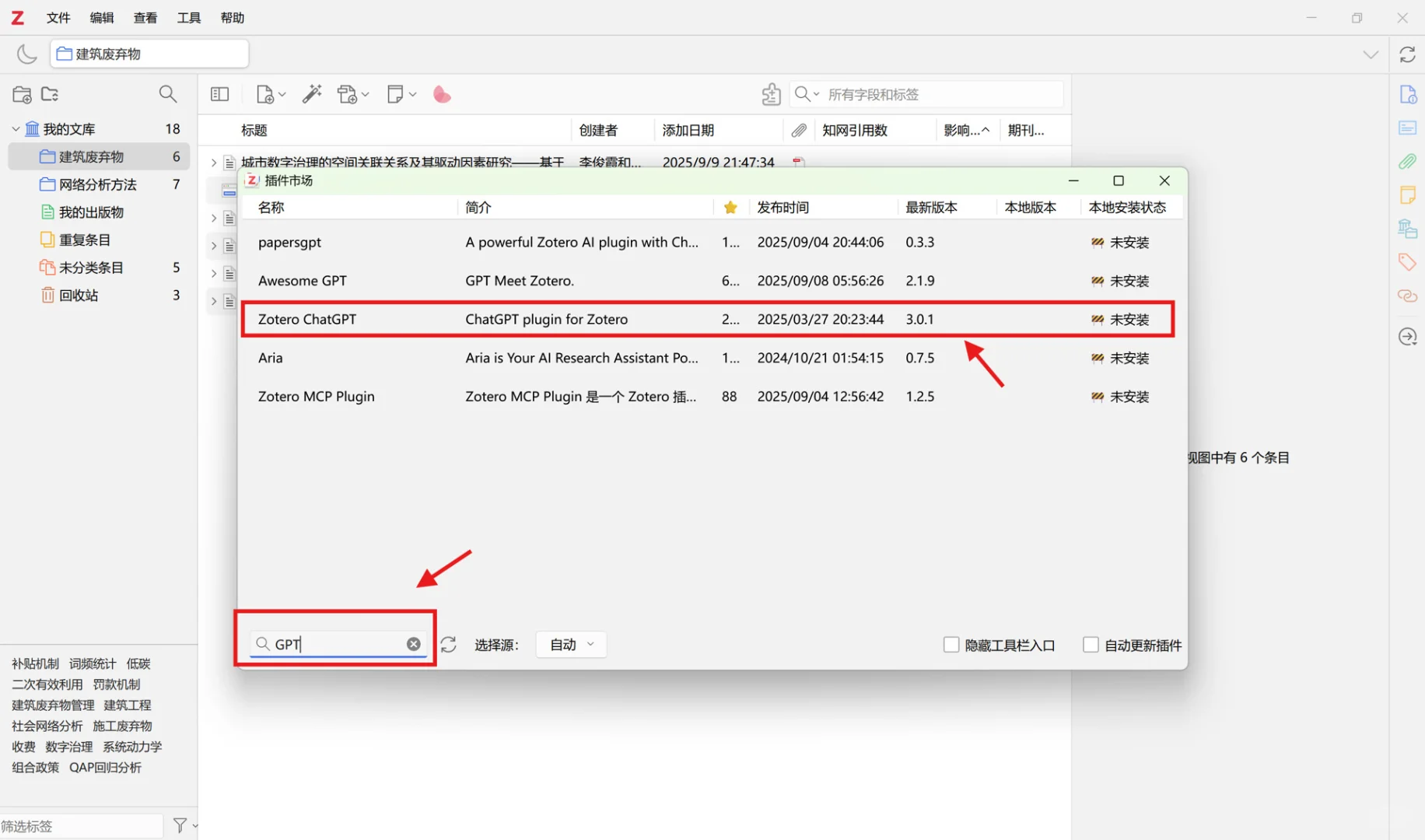This screenshot has height=840, width=1425.
Task: Open the related items sidebar icon
Action: 1407,296
